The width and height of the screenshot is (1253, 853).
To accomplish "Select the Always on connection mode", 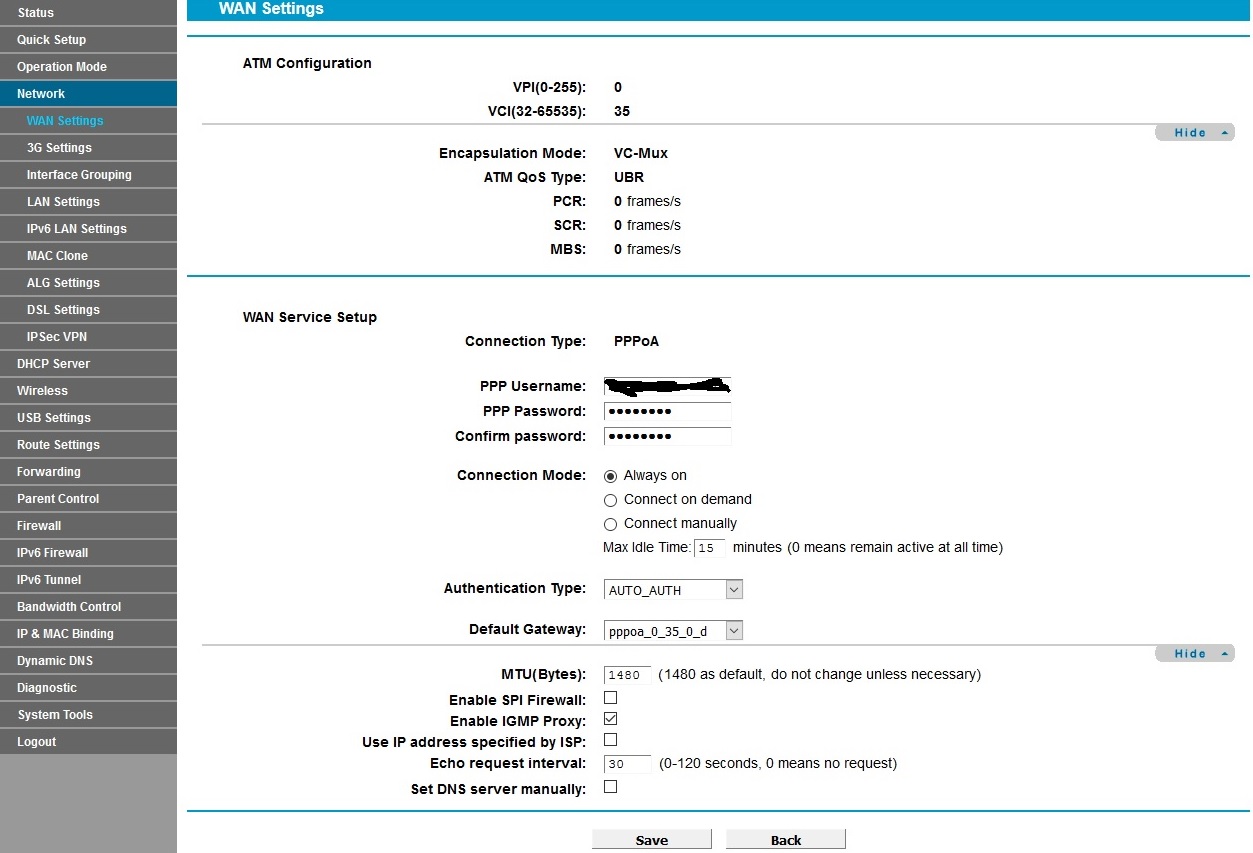I will [611, 476].
